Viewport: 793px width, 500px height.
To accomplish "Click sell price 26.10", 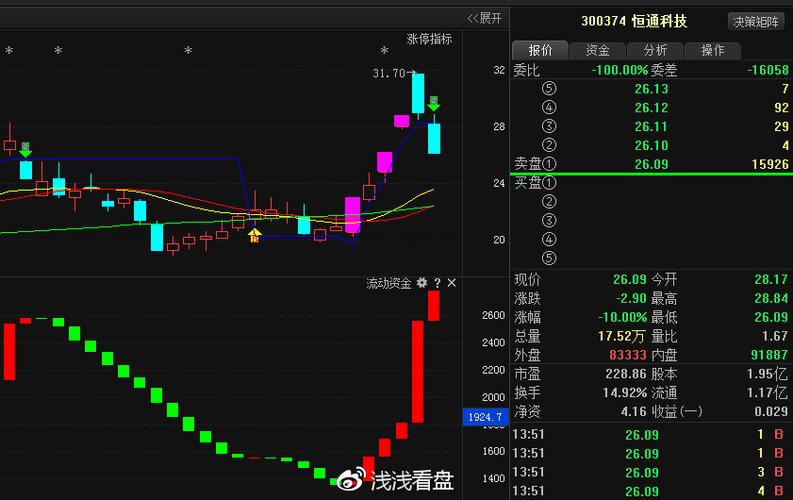I will 651,146.
